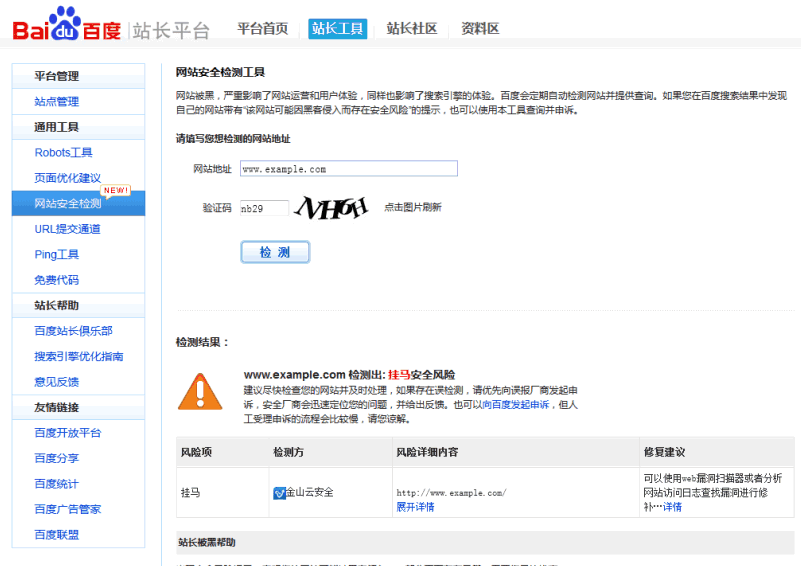Open the 意见反馈 link
The width and height of the screenshot is (801, 566).
(x=57, y=382)
